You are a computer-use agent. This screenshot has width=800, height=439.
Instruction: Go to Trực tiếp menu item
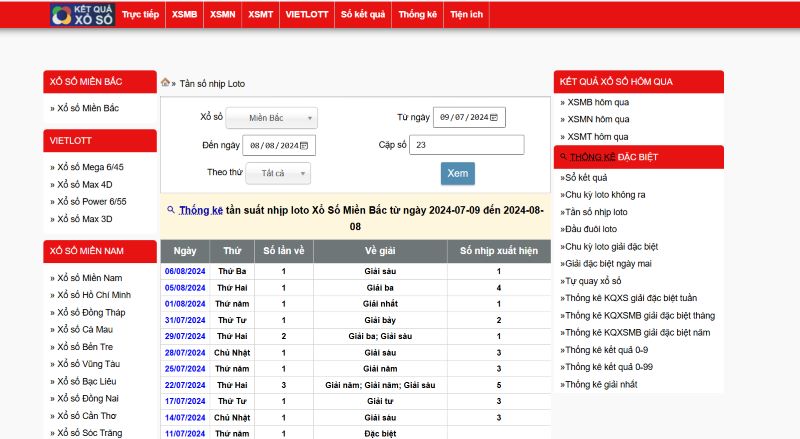[140, 15]
